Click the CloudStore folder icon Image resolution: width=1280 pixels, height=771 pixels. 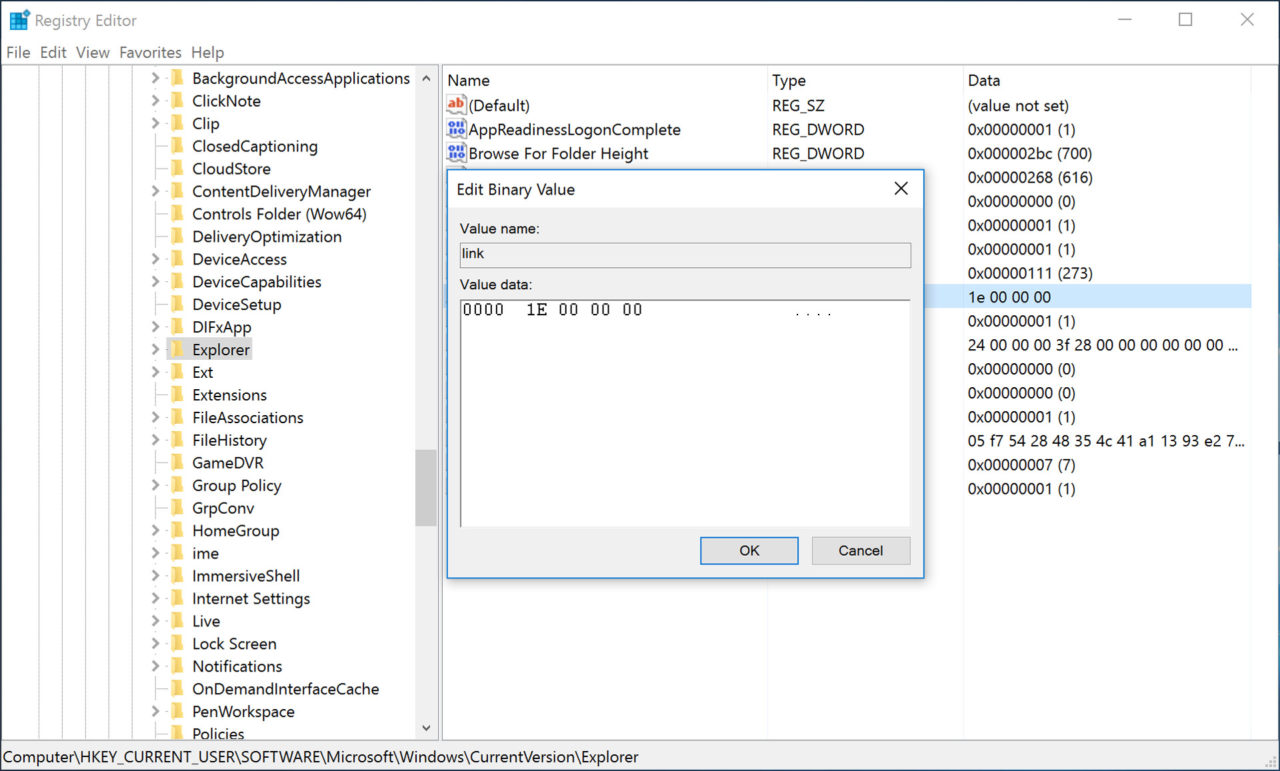[177, 169]
